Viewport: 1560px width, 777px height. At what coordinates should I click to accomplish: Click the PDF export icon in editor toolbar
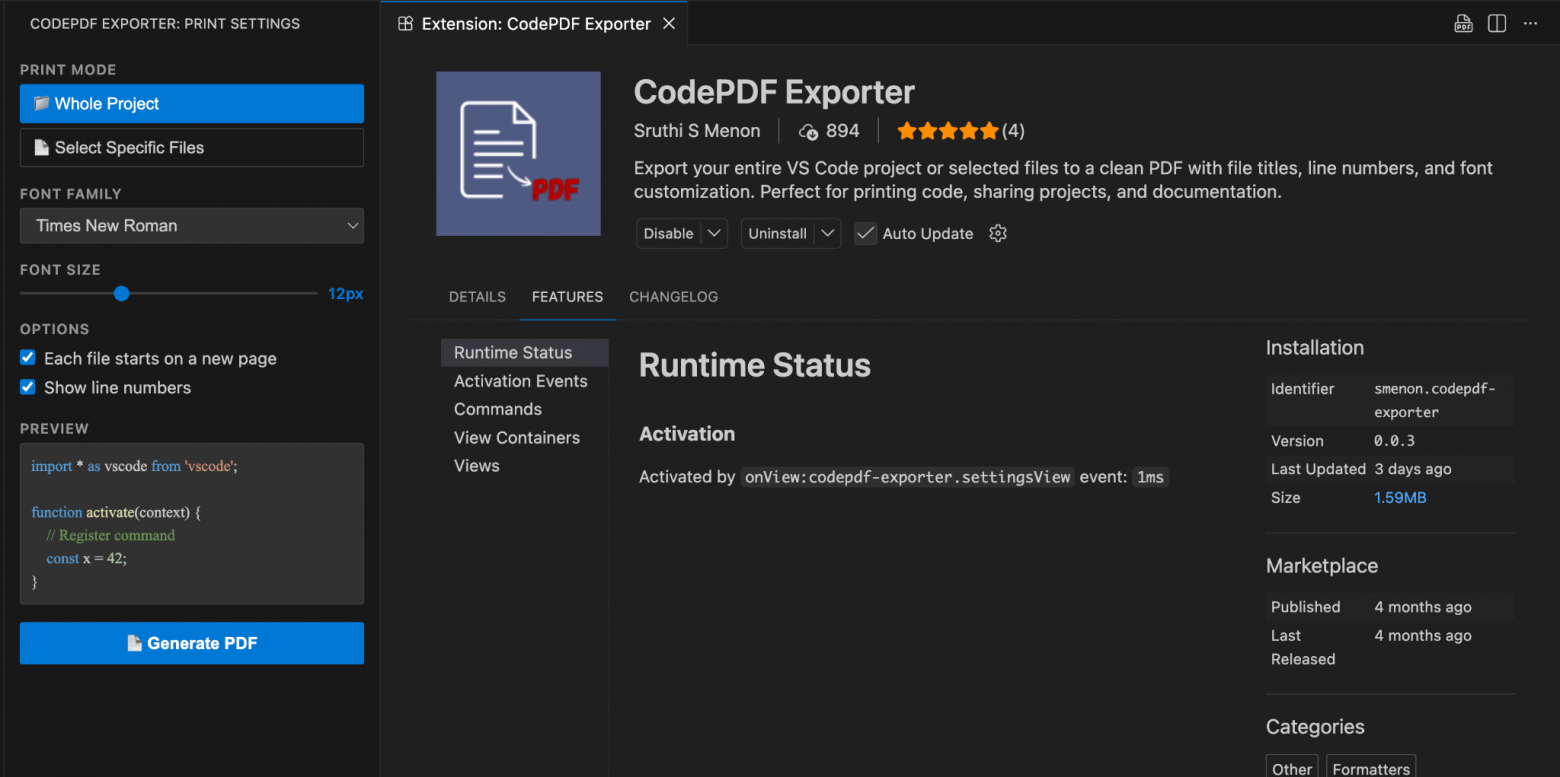tap(1463, 24)
